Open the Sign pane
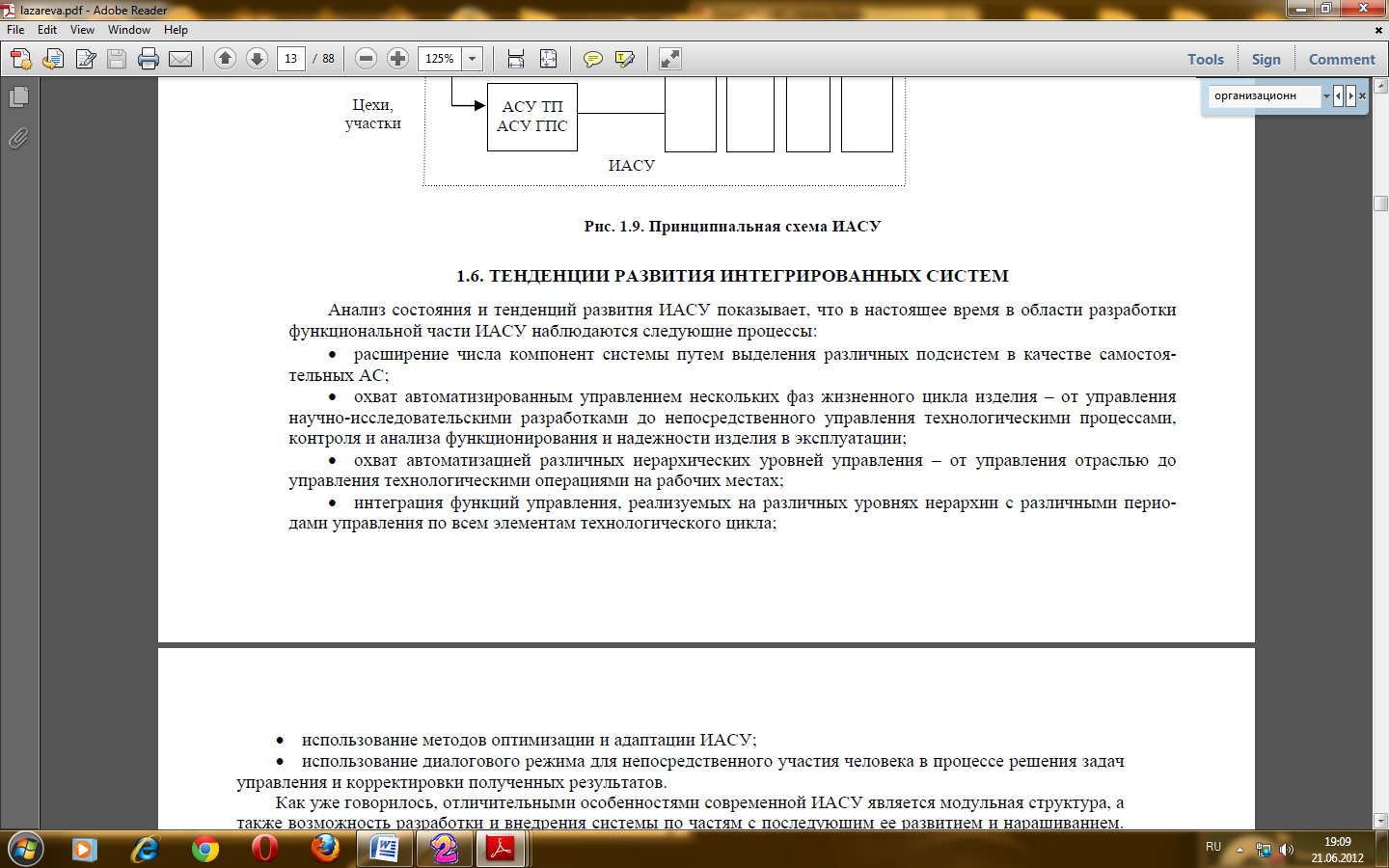This screenshot has height=868, width=1389. (x=1266, y=59)
